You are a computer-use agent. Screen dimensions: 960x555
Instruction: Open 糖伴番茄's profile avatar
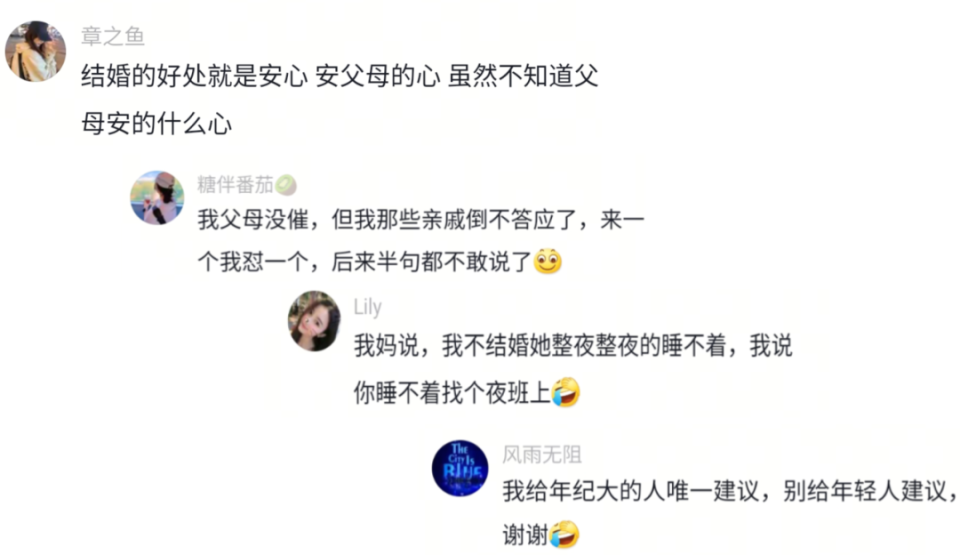(157, 198)
